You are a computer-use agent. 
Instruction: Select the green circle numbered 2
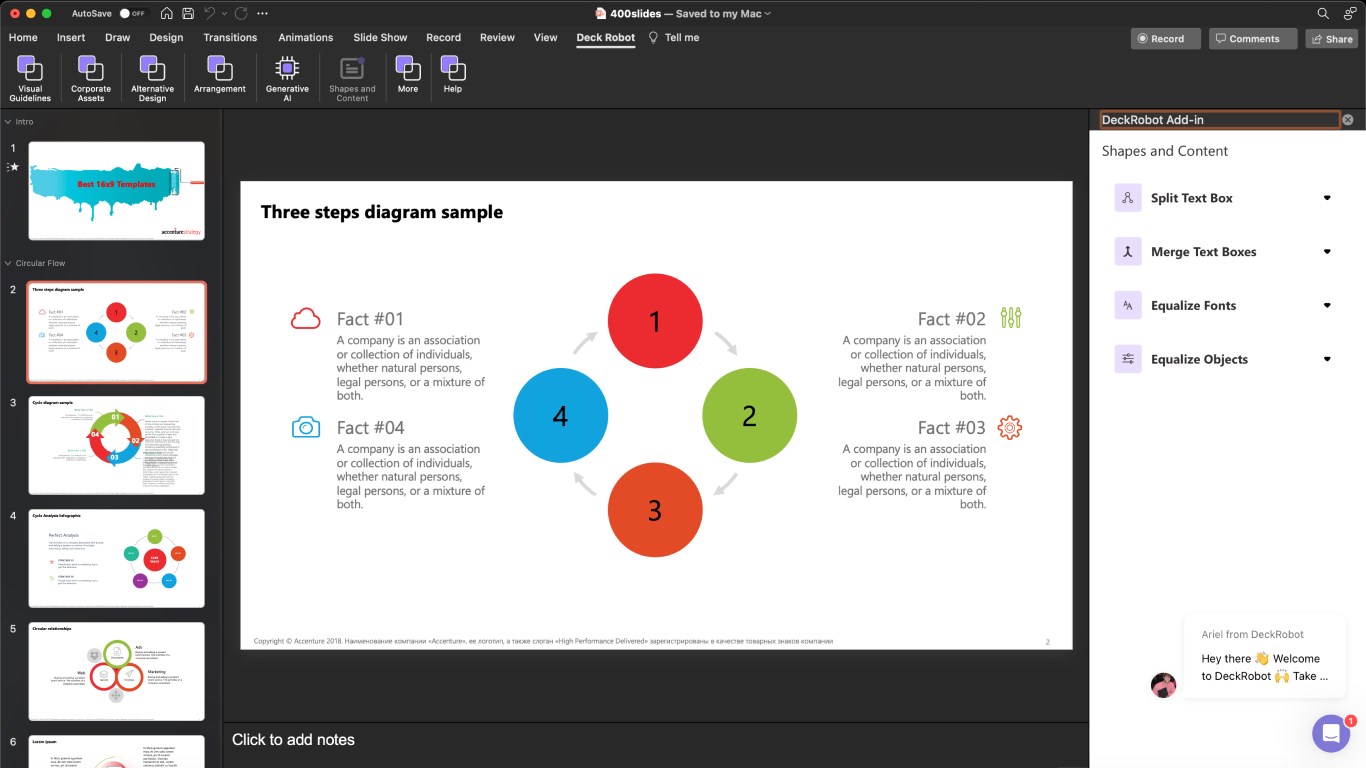click(750, 416)
